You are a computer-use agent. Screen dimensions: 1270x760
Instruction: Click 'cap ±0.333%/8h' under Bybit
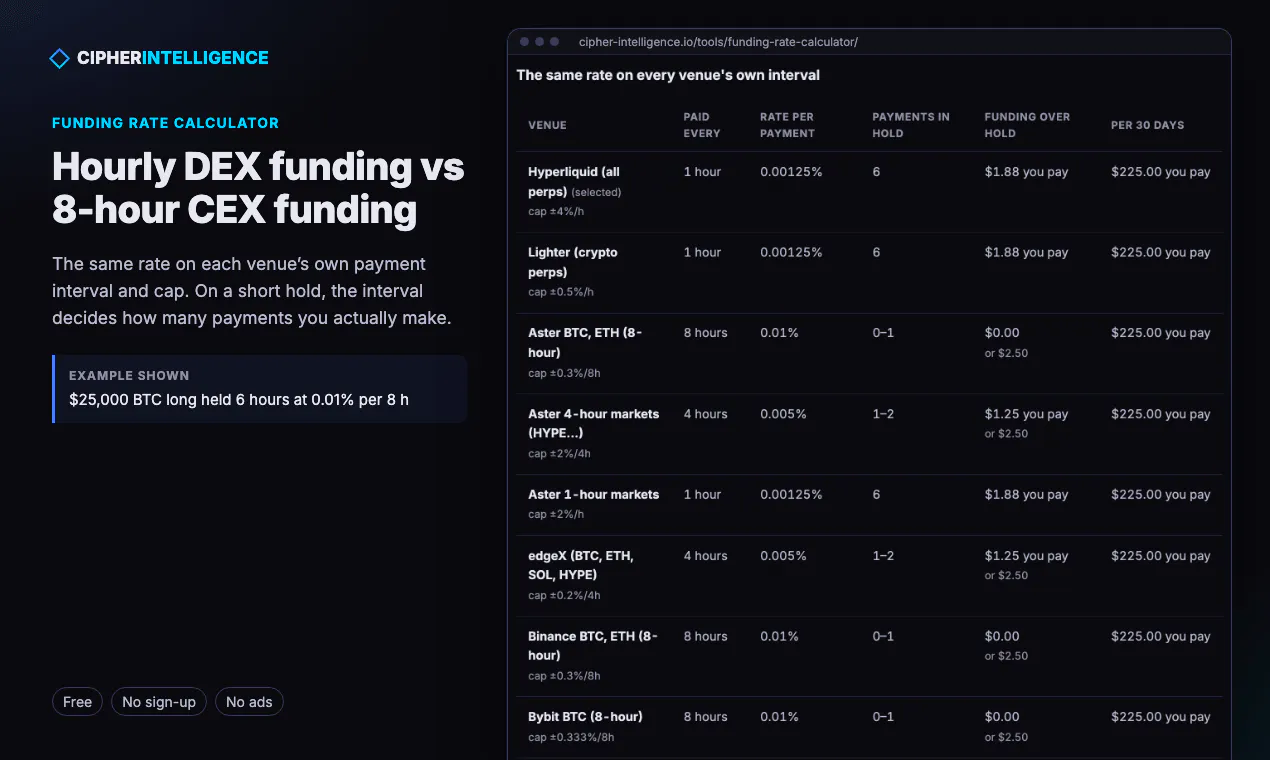(571, 737)
